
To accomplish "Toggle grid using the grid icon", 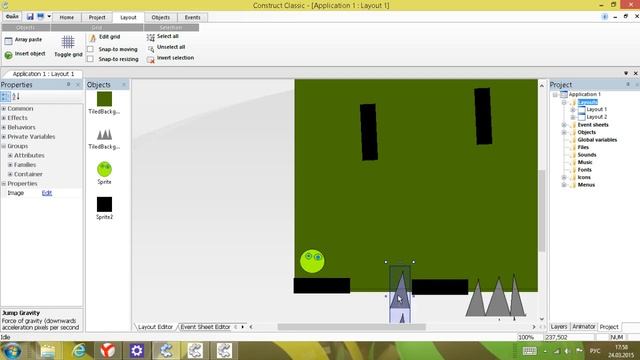I will click(x=68, y=42).
